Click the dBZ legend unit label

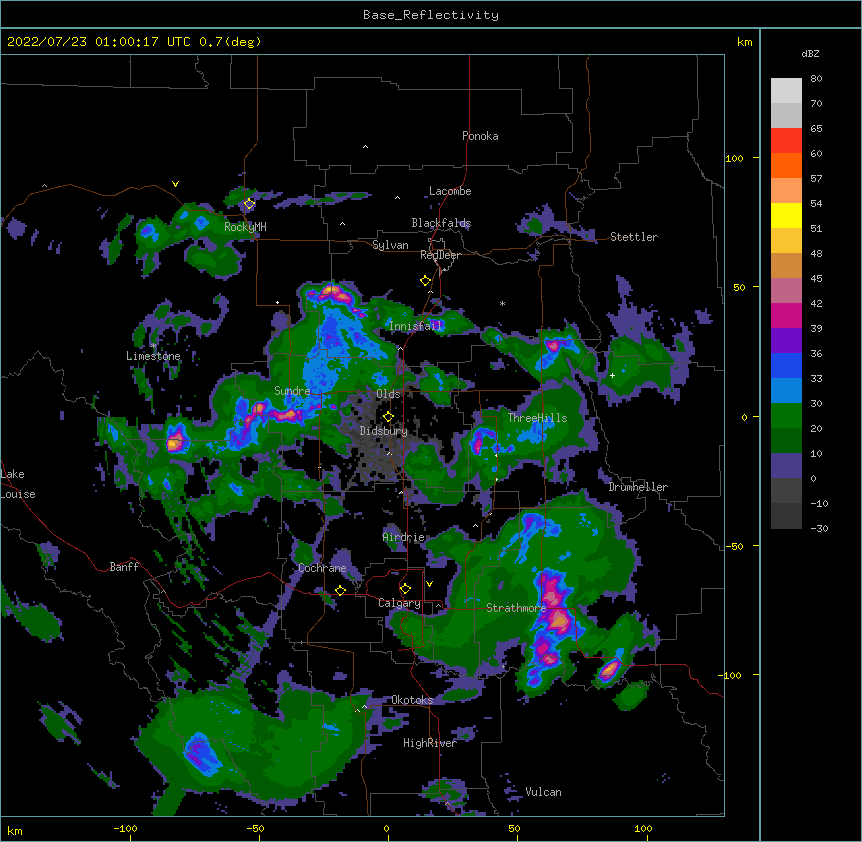[x=810, y=53]
